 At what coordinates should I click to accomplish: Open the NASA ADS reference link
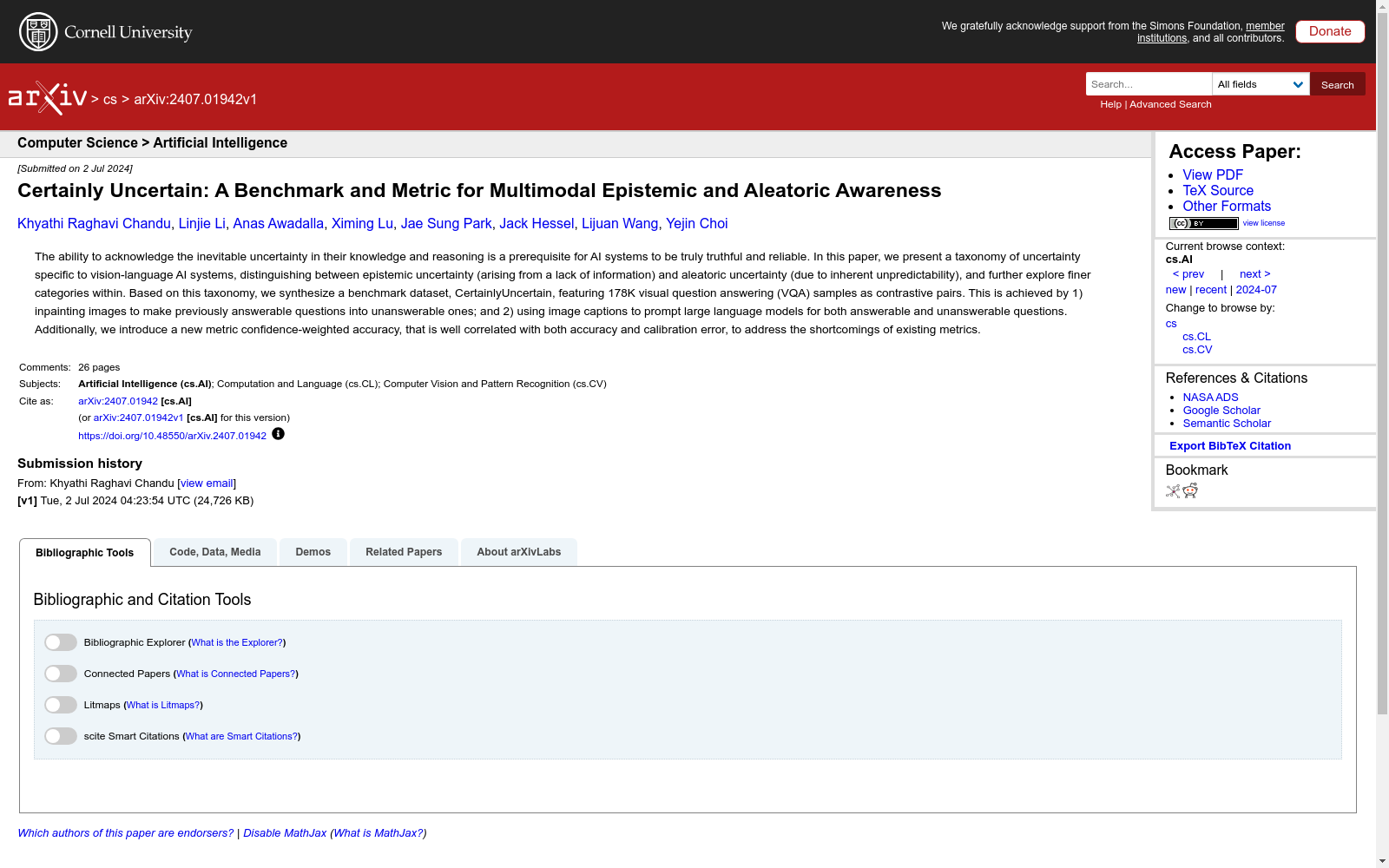[1210, 398]
